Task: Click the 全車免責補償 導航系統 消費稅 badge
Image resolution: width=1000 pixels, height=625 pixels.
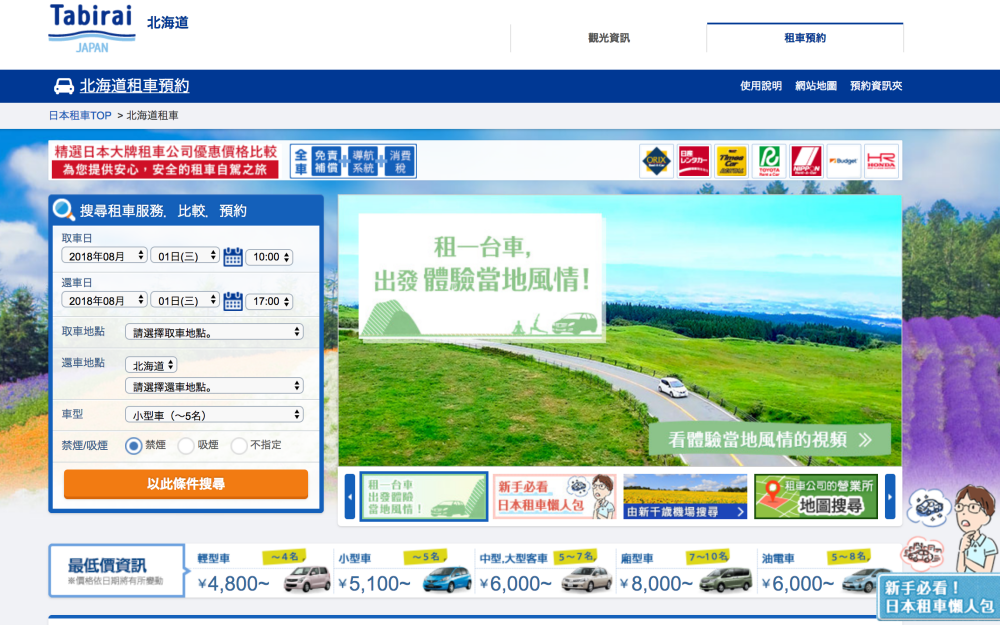Action: click(353, 161)
